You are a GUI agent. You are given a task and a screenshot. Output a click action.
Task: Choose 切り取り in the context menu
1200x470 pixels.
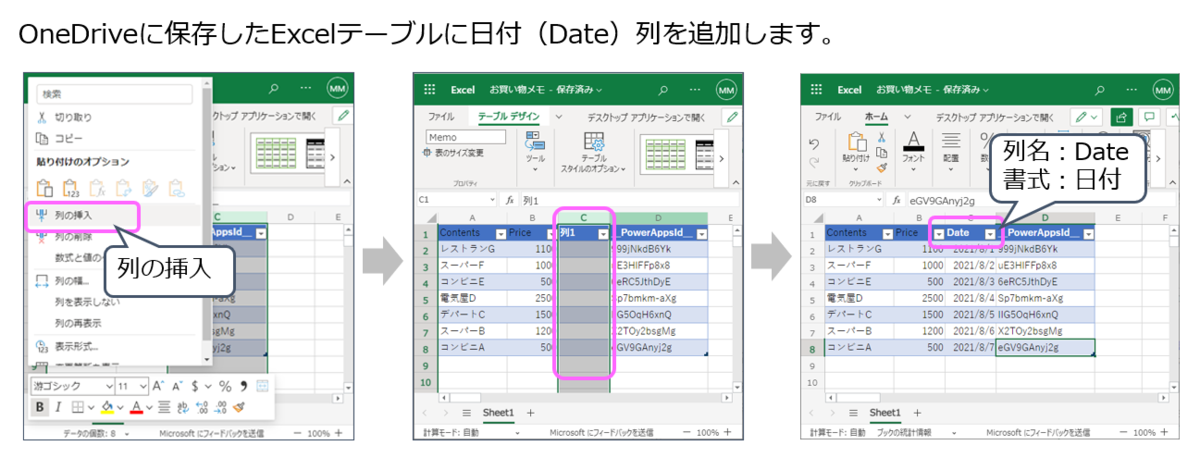(x=73, y=117)
